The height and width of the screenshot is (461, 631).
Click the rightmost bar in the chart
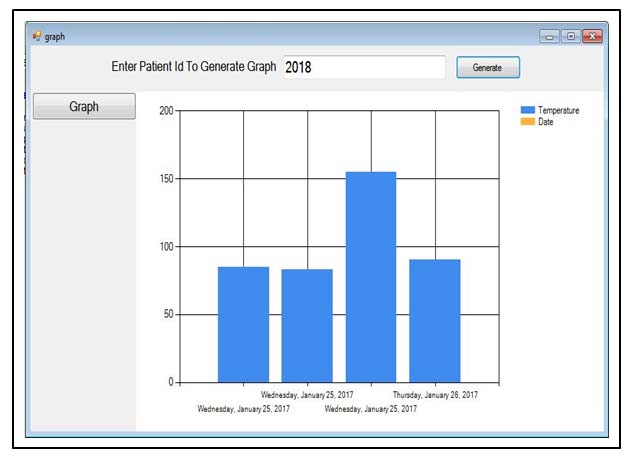(x=435, y=320)
